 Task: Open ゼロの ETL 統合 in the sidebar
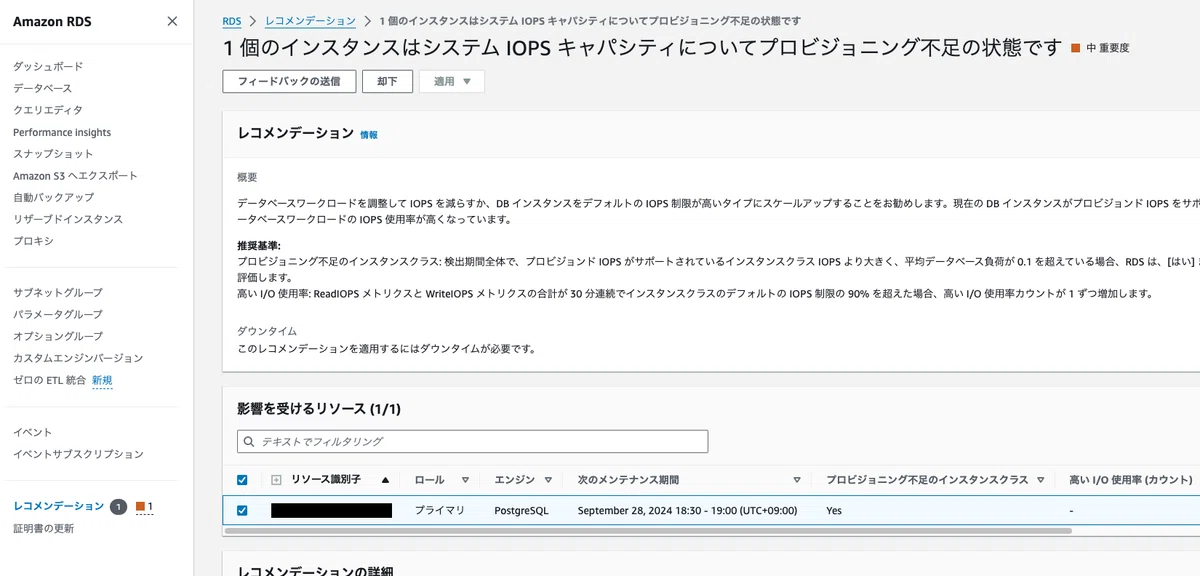pos(50,380)
